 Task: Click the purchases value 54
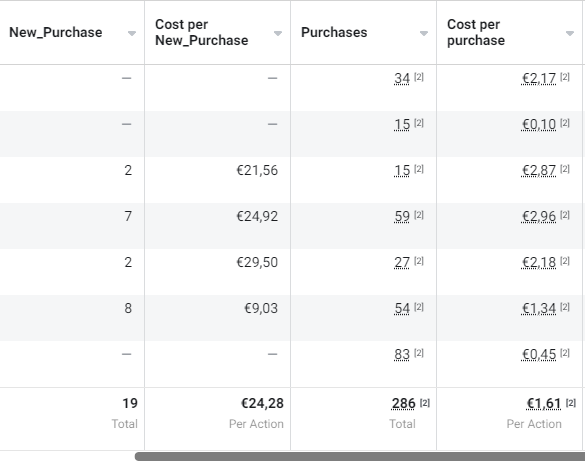pos(402,309)
